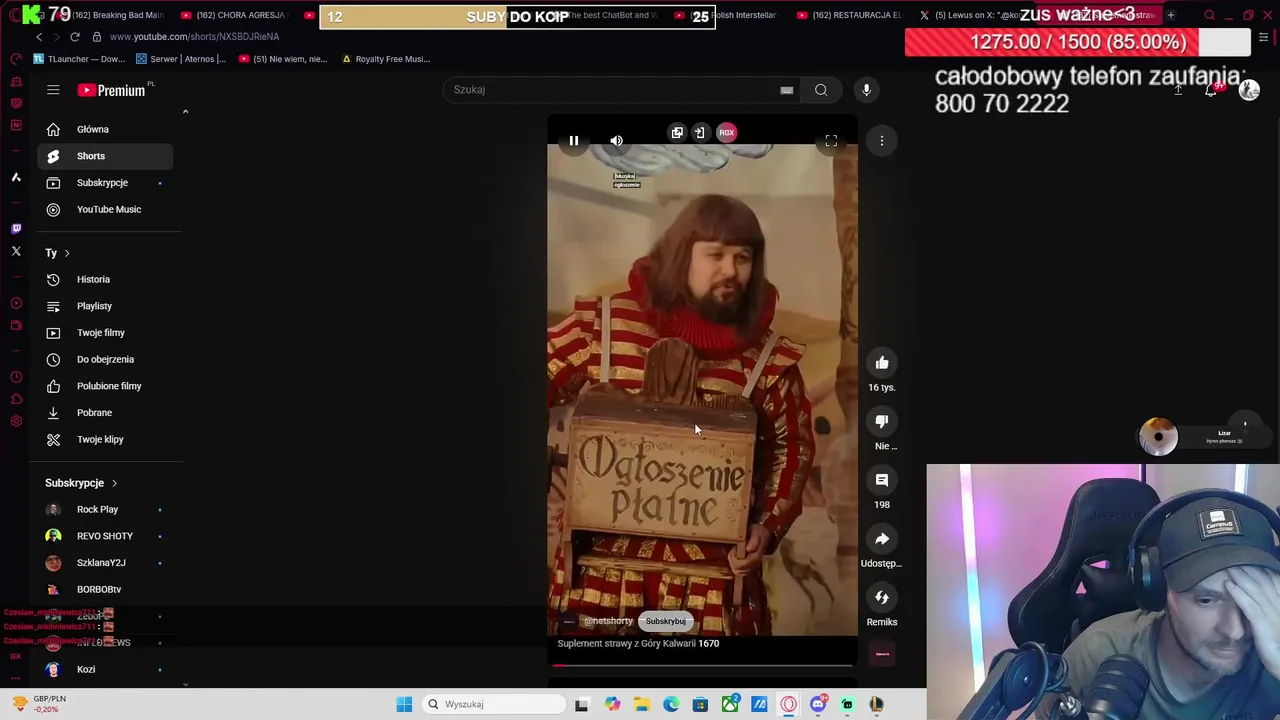This screenshot has width=1280, height=720.
Task: Open Do obejrzenia list
Action: 105,359
